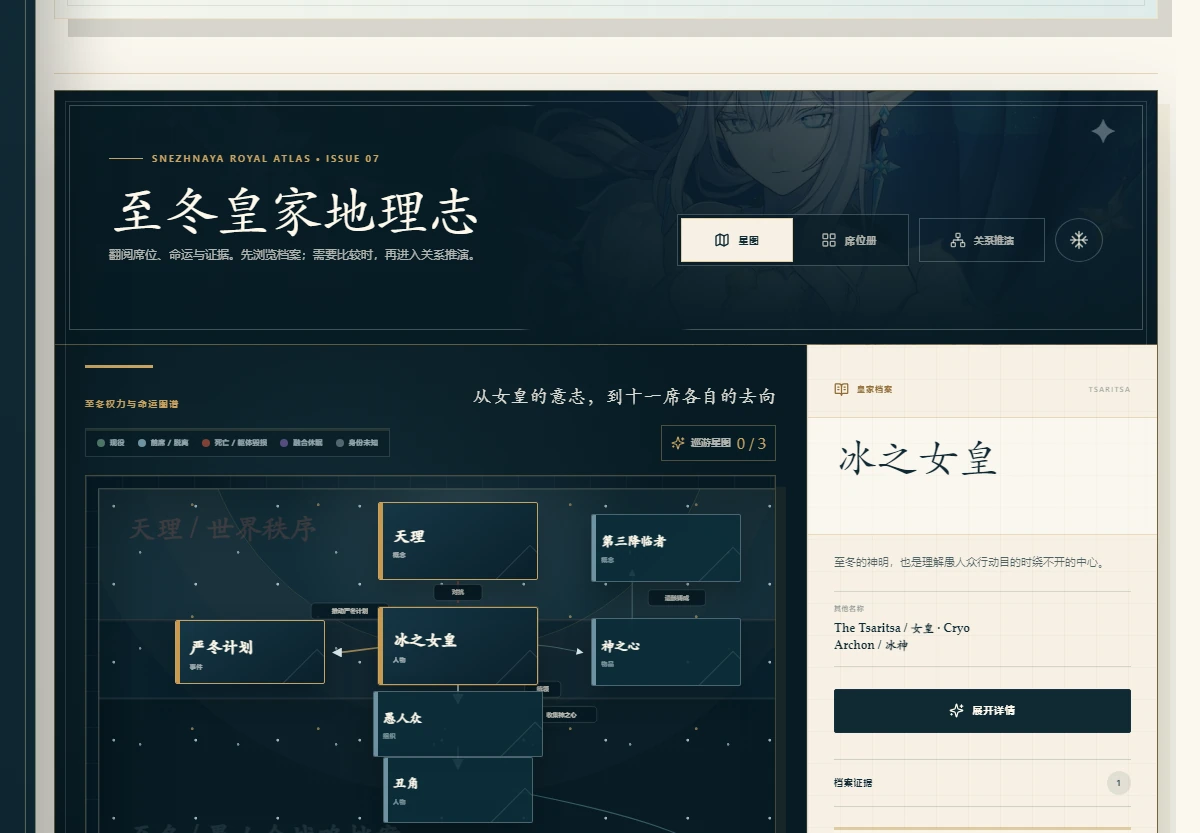
Task: Click the 现役 legend dot
Action: click(x=101, y=443)
